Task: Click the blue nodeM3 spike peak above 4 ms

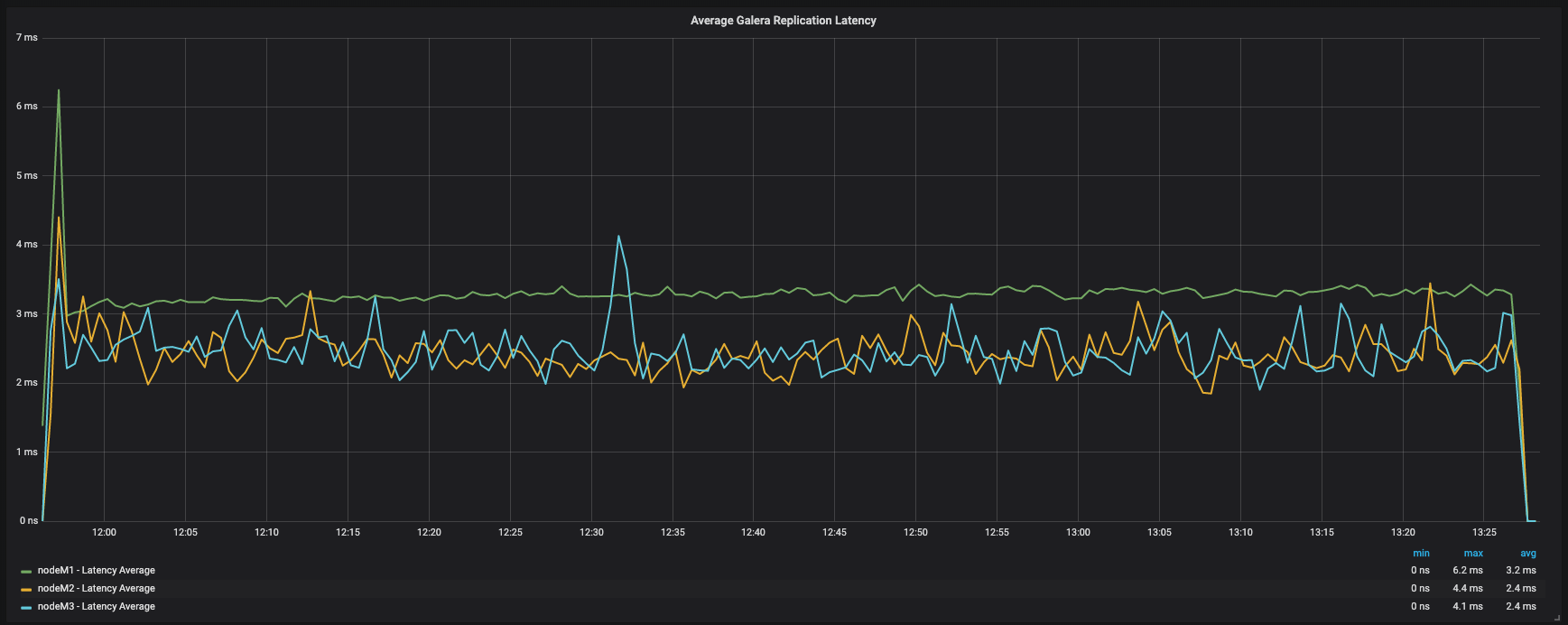Action: click(x=618, y=237)
